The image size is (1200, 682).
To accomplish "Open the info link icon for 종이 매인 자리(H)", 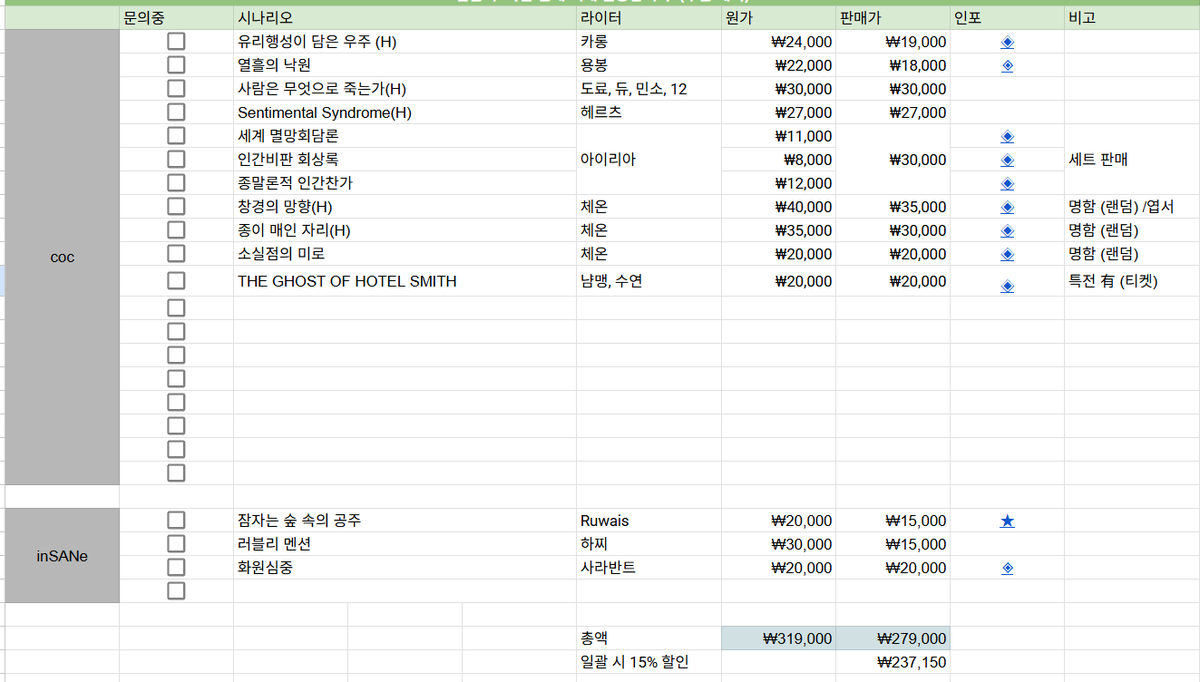I will (x=1007, y=231).
